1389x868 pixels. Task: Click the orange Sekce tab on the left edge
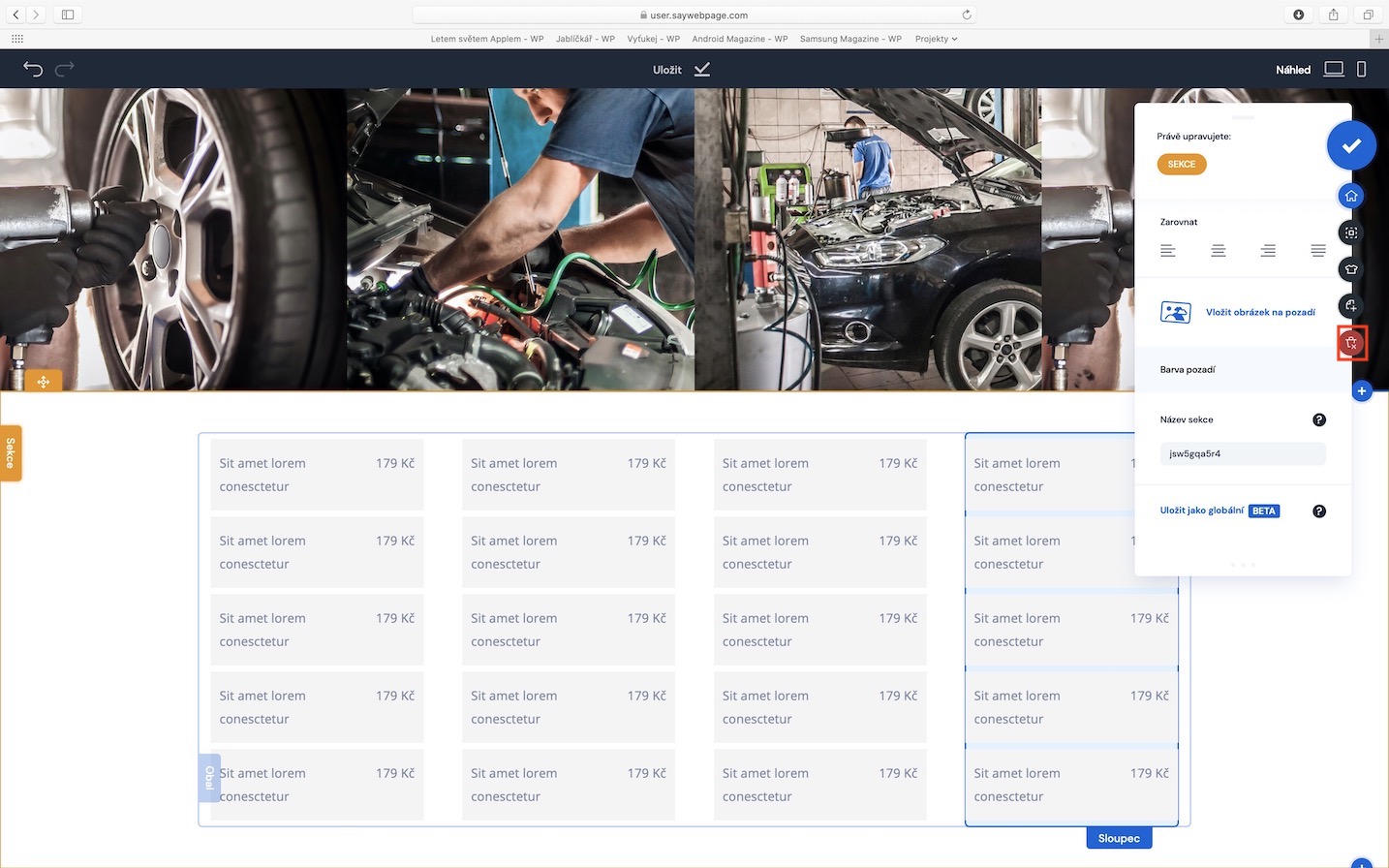pyautogui.click(x=11, y=453)
